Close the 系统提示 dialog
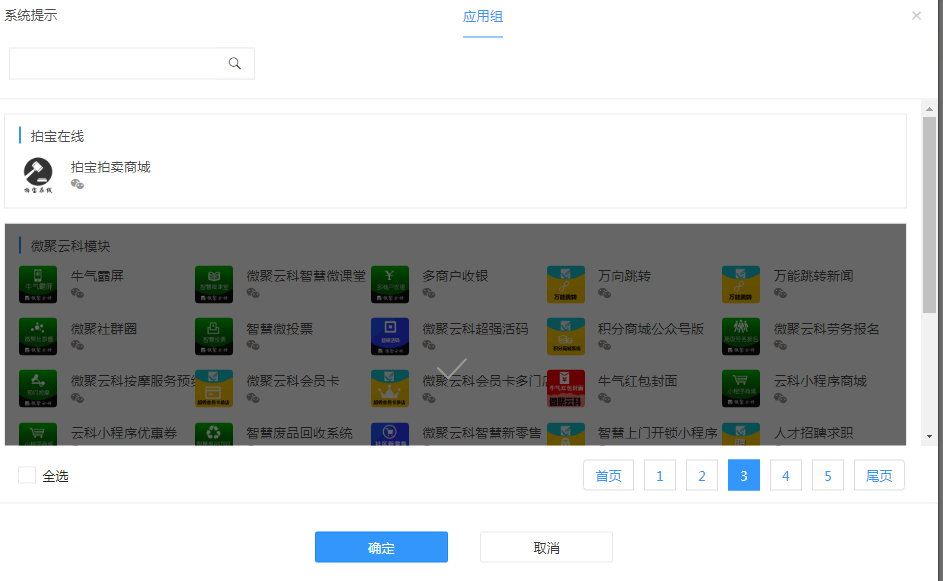Screen dimensions: 943x581 tap(916, 16)
